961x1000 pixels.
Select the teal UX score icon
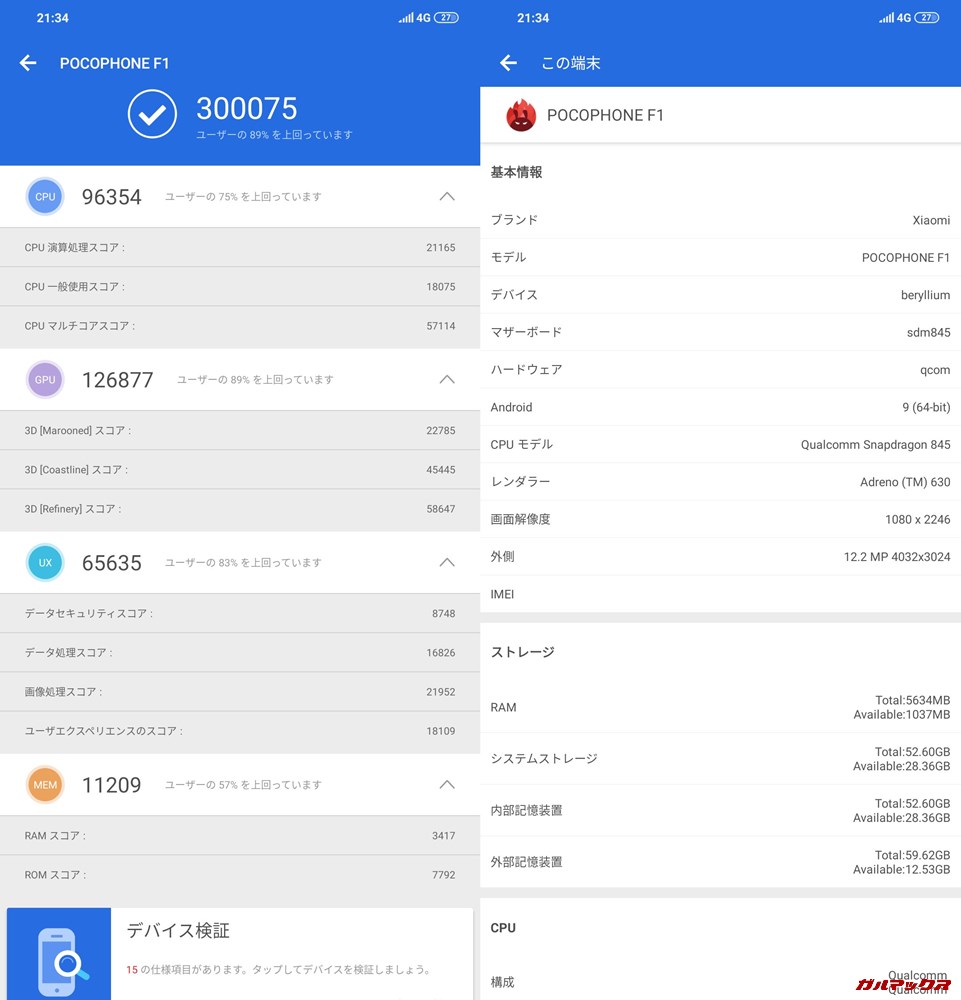[x=44, y=562]
